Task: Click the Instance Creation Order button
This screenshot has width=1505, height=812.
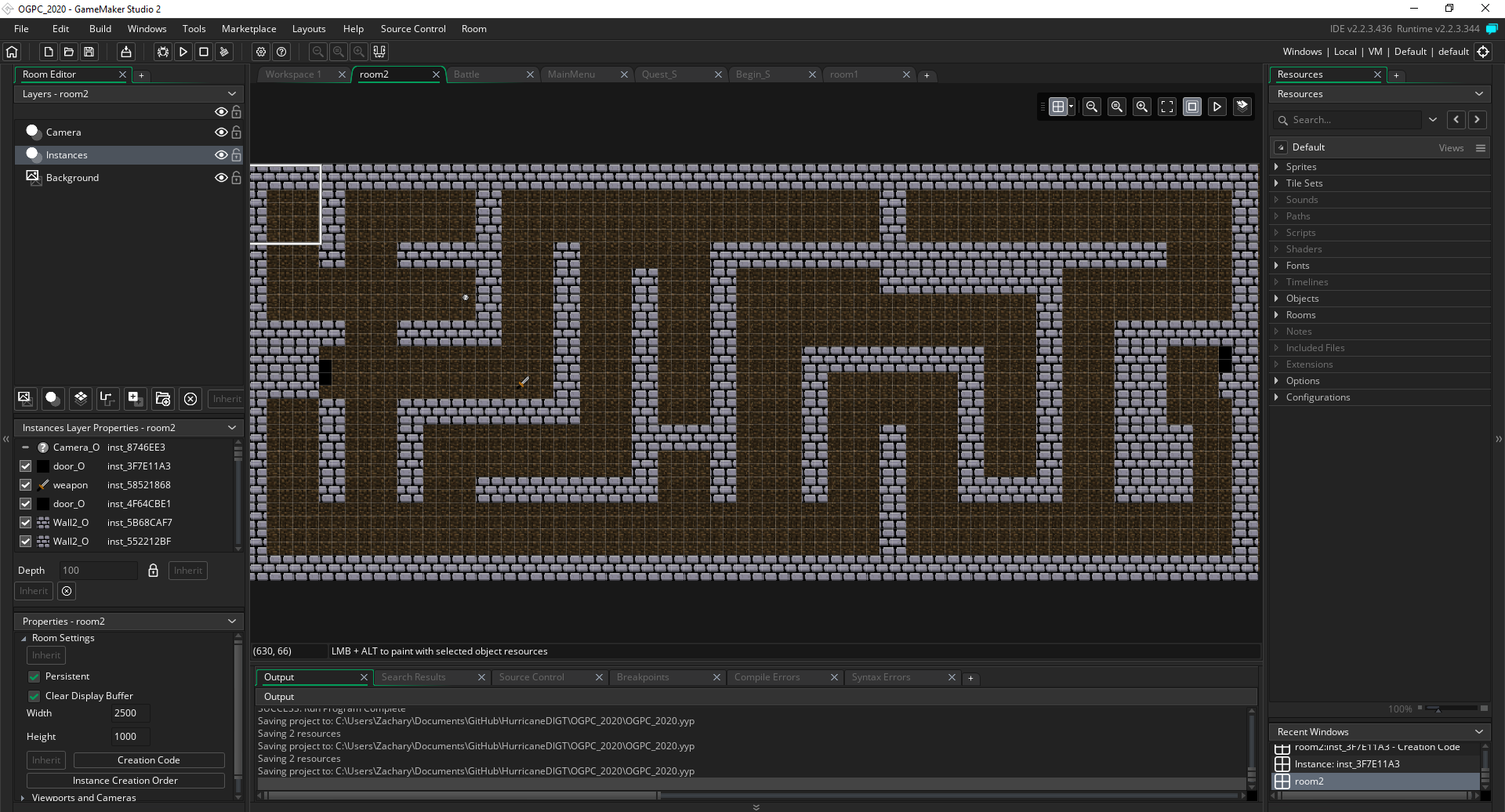Action: 125,781
